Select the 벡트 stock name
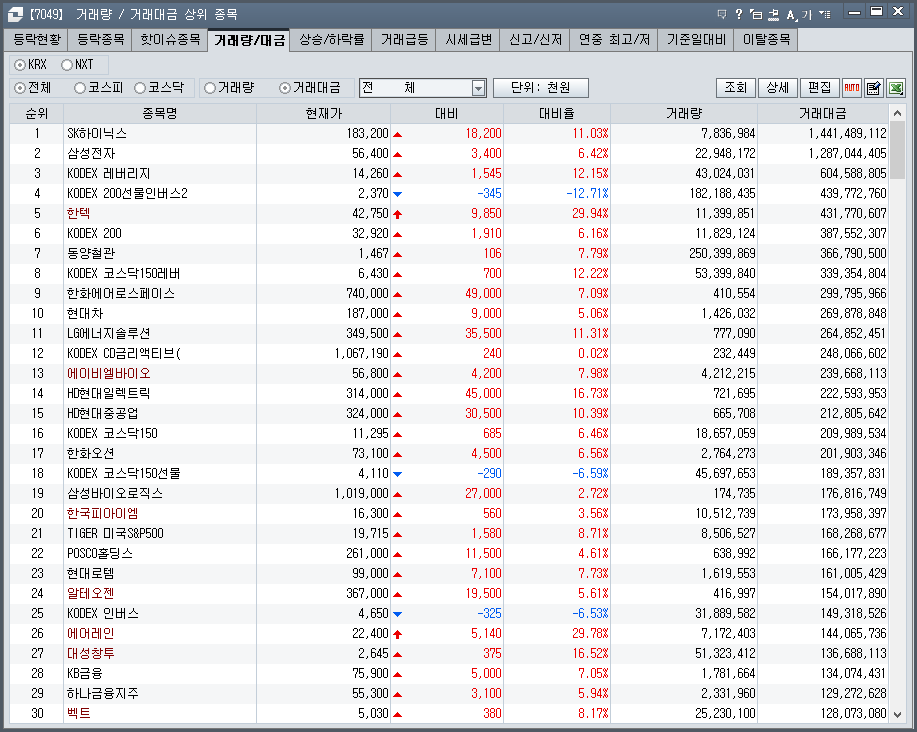 click(x=78, y=713)
